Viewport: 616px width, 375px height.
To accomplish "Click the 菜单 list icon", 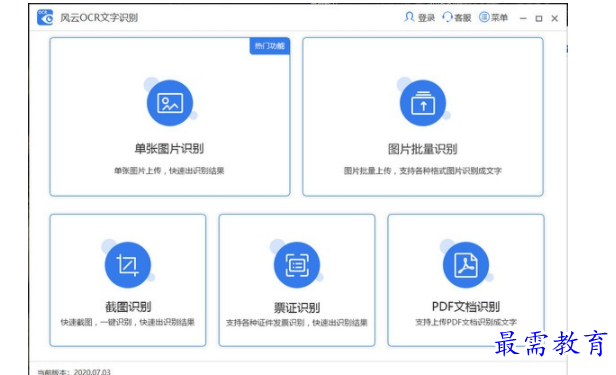I will pyautogui.click(x=484, y=17).
